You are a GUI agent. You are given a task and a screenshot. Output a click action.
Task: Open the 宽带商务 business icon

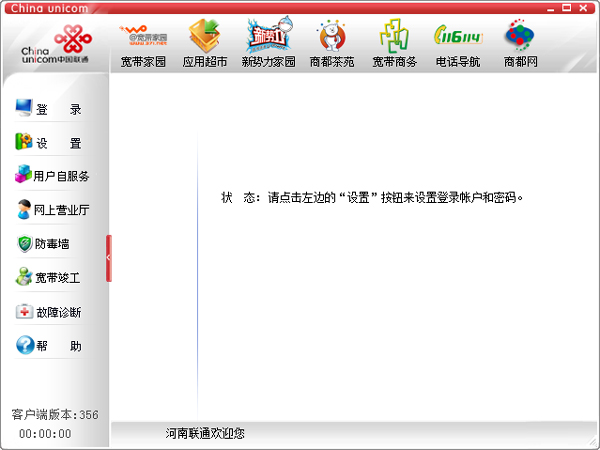point(395,45)
